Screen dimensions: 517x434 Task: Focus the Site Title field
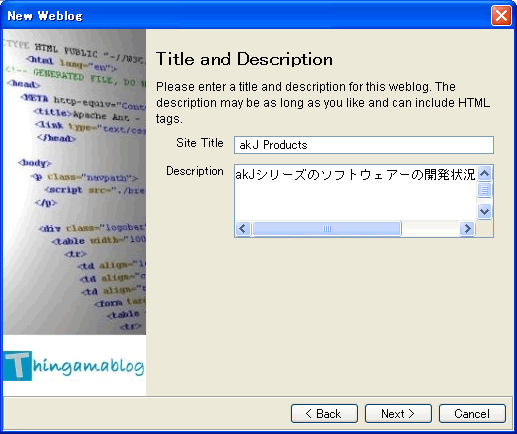point(364,145)
